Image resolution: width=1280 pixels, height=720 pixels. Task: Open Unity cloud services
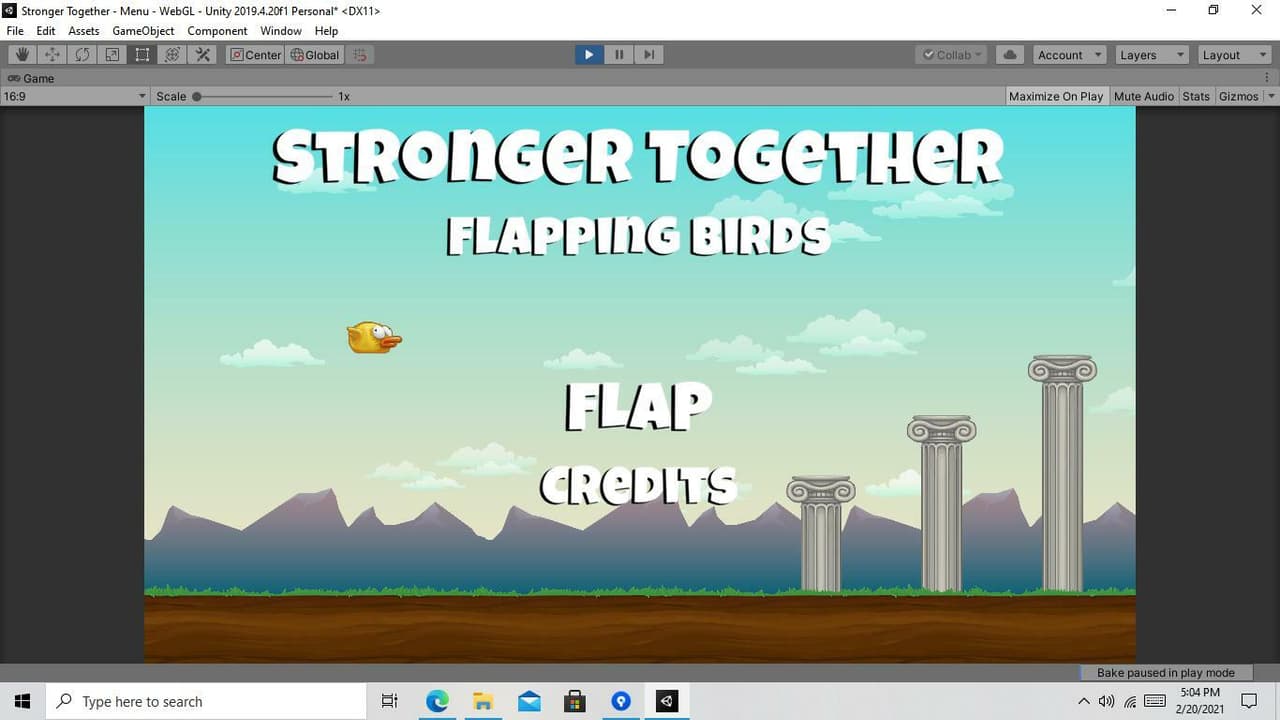coord(1010,55)
